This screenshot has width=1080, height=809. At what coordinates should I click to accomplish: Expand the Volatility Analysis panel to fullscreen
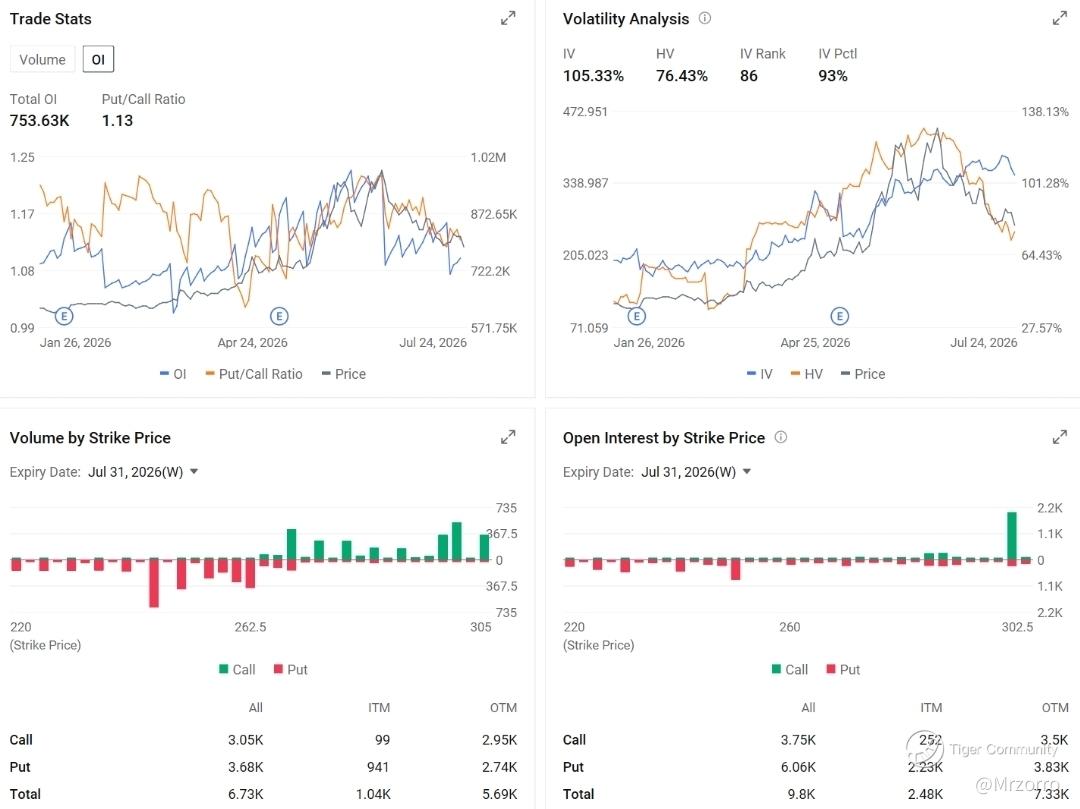click(1059, 18)
